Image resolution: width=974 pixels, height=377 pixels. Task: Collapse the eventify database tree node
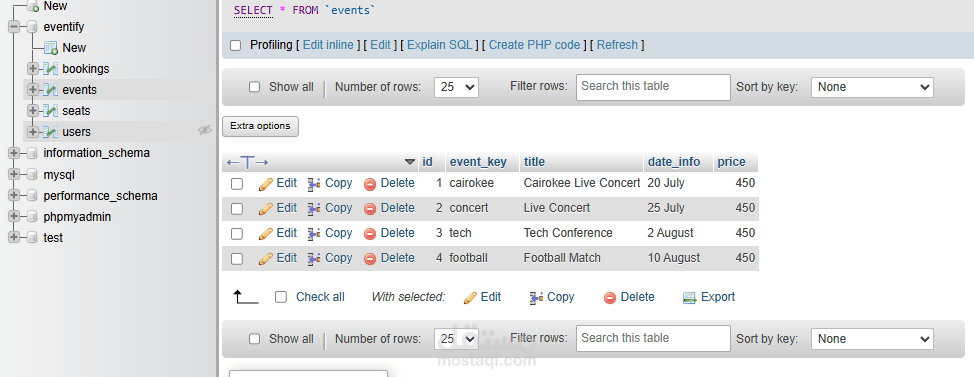click(14, 27)
